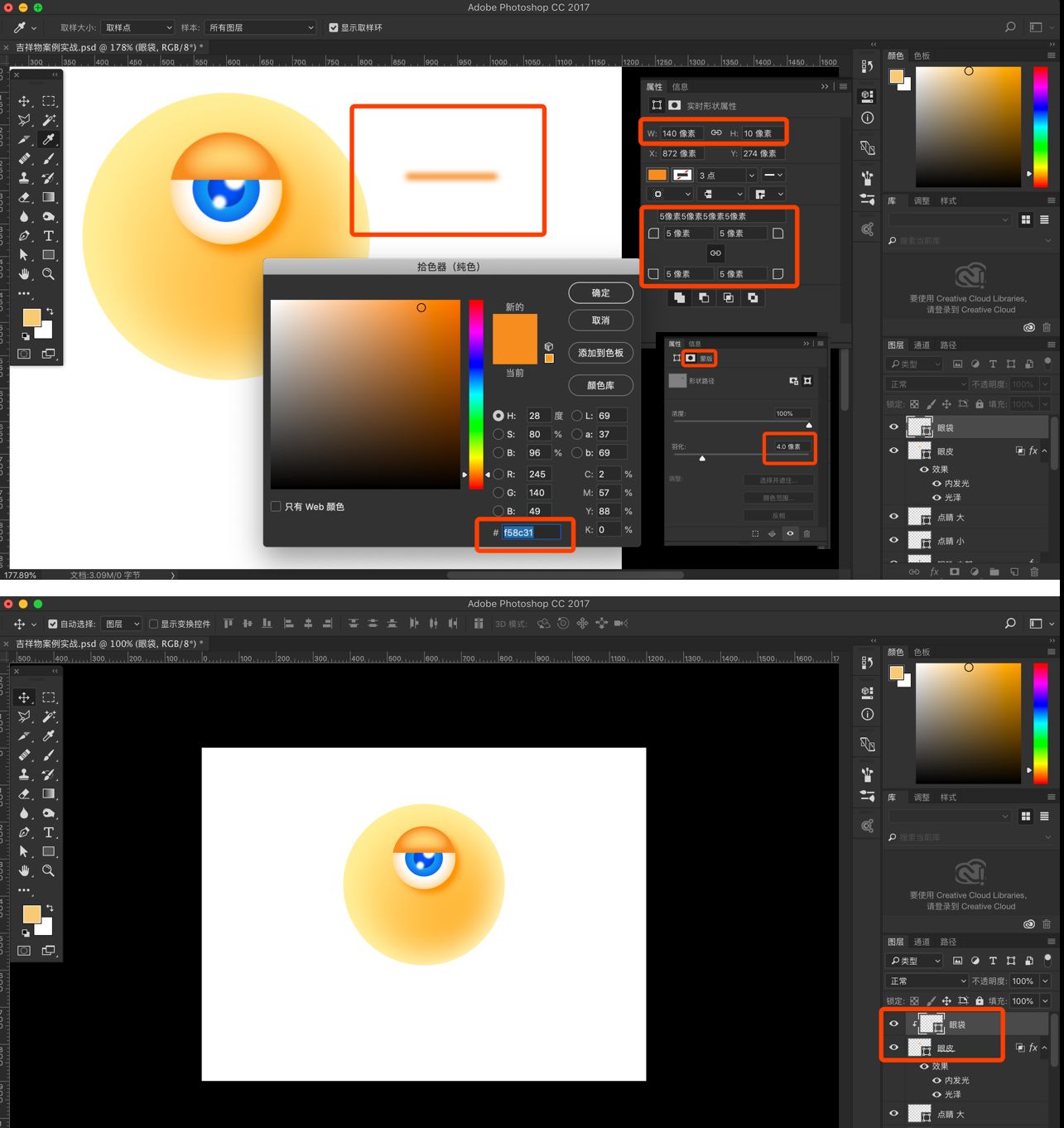Toggle 显示变换控件 checkbox in the 100% window
Image resolution: width=1064 pixels, height=1128 pixels.
[153, 624]
